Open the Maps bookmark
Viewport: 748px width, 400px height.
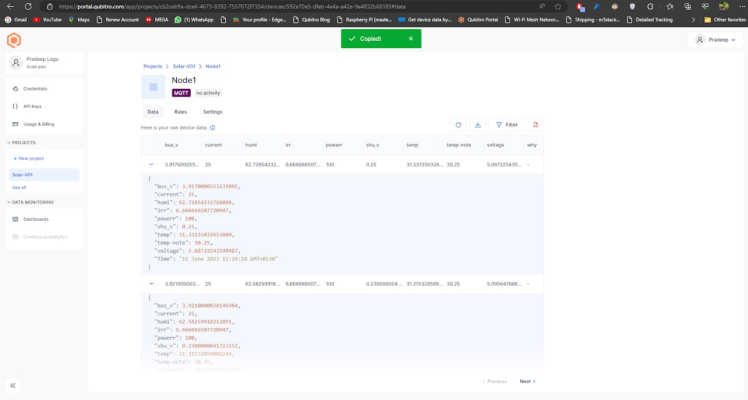[79, 20]
